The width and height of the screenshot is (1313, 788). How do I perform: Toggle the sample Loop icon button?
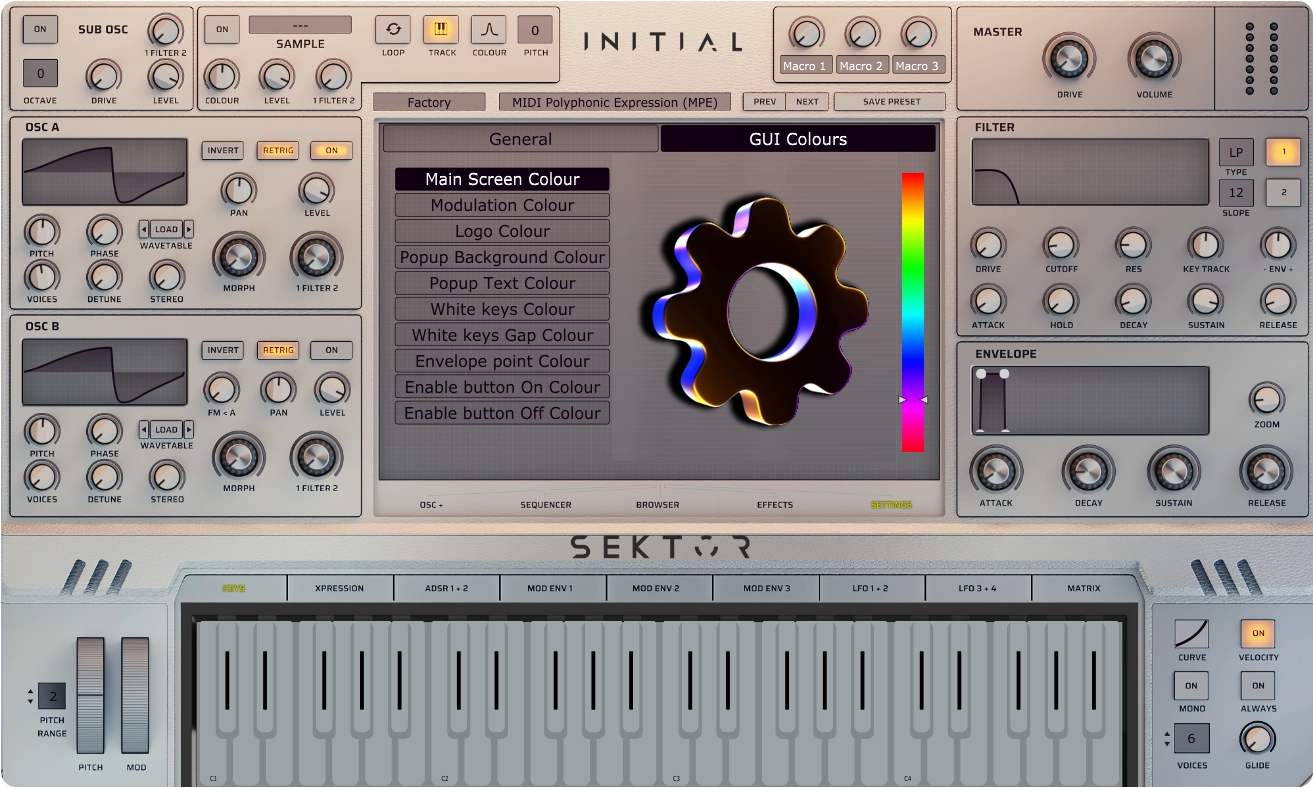[393, 30]
